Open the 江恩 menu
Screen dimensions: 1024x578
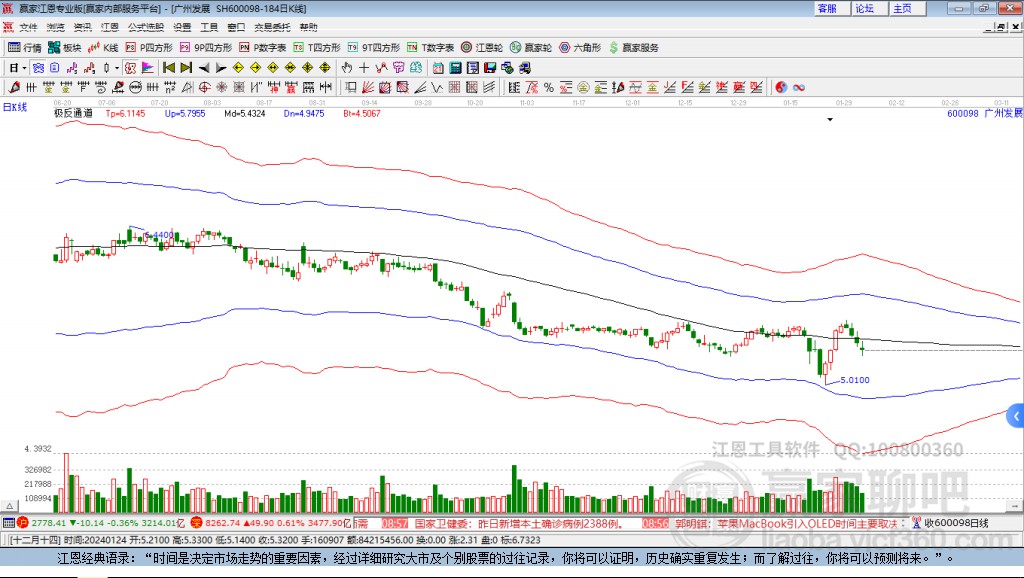click(110, 27)
